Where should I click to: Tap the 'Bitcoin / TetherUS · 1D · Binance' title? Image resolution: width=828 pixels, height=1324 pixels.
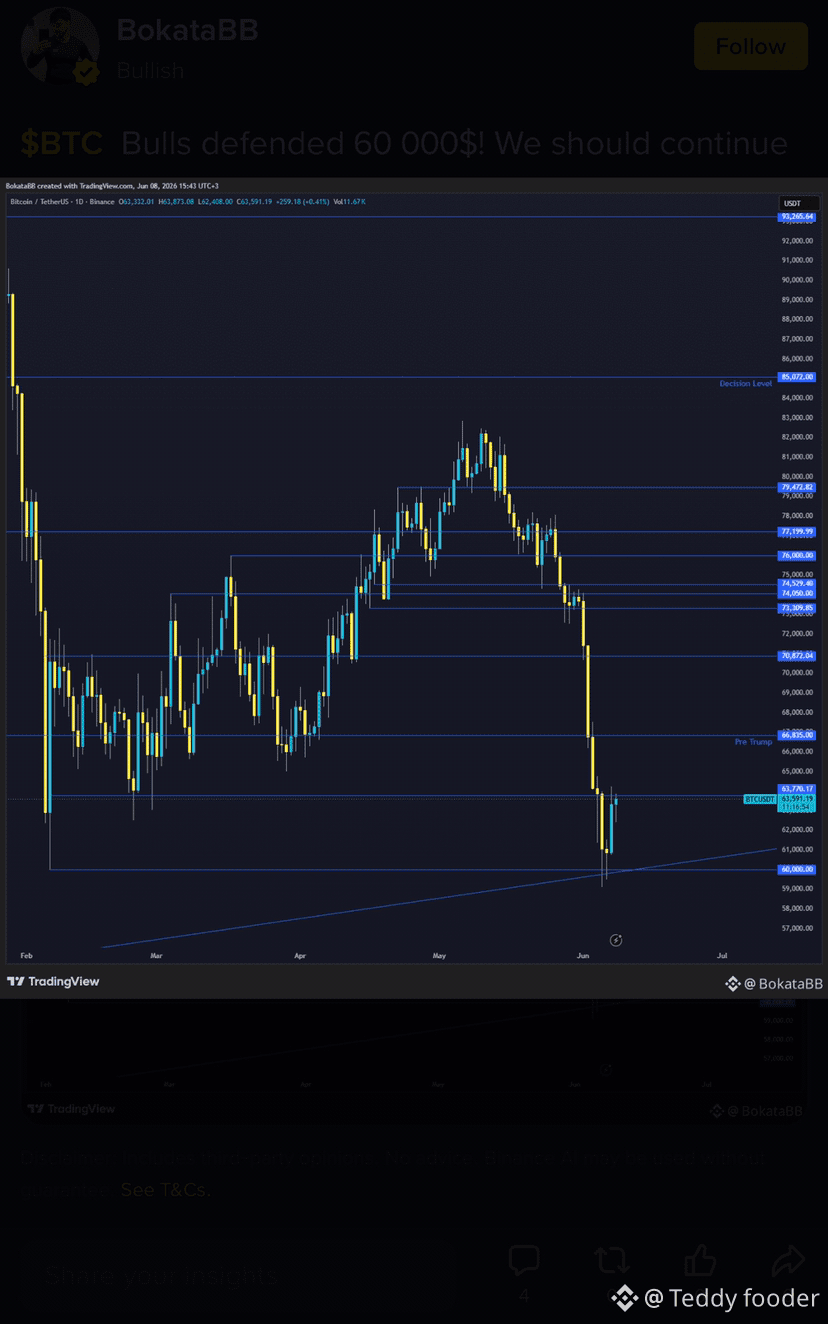[x=62, y=201]
